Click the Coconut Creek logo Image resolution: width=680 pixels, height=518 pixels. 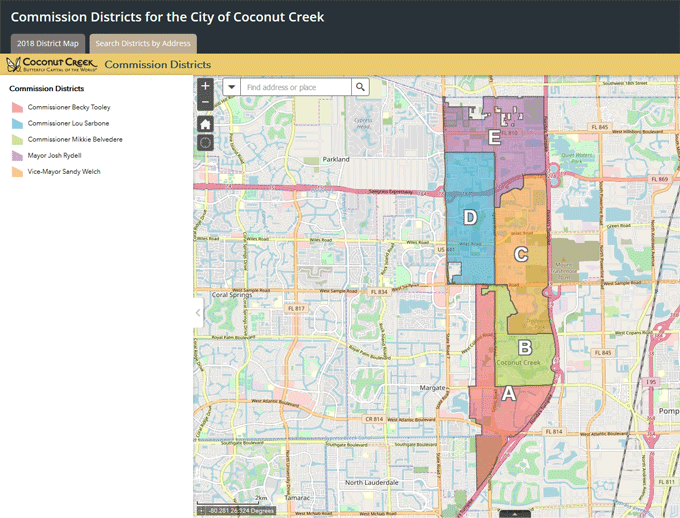(x=51, y=65)
